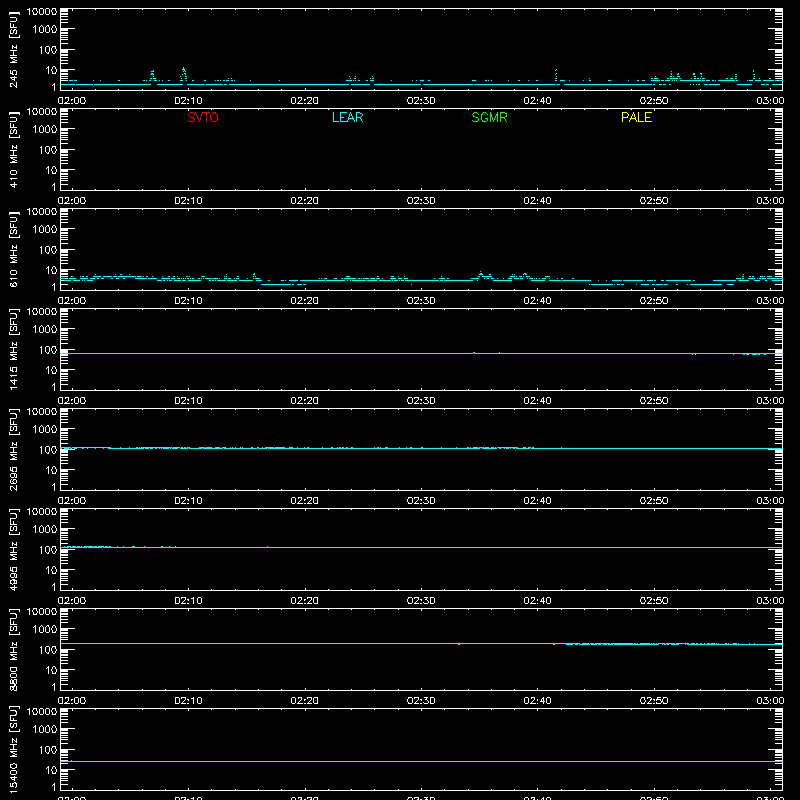Click 02:50 tick label below the 4995 MHz plot
This screenshot has width=800, height=800.
coord(654,601)
